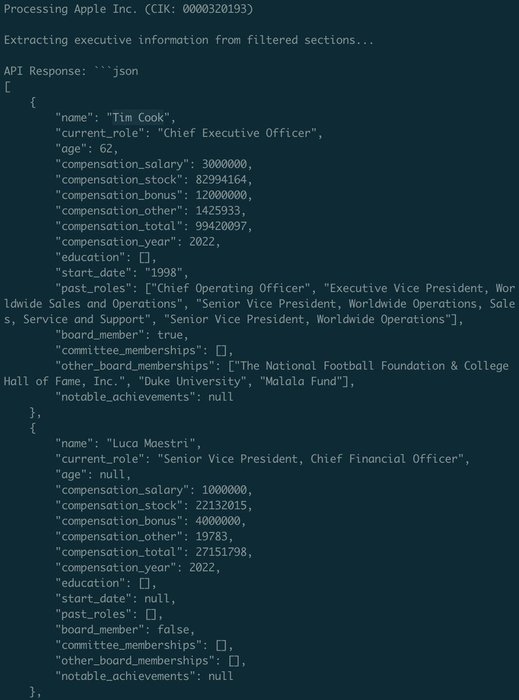
Task: Click total compensation value 99420097
Action: point(221,226)
